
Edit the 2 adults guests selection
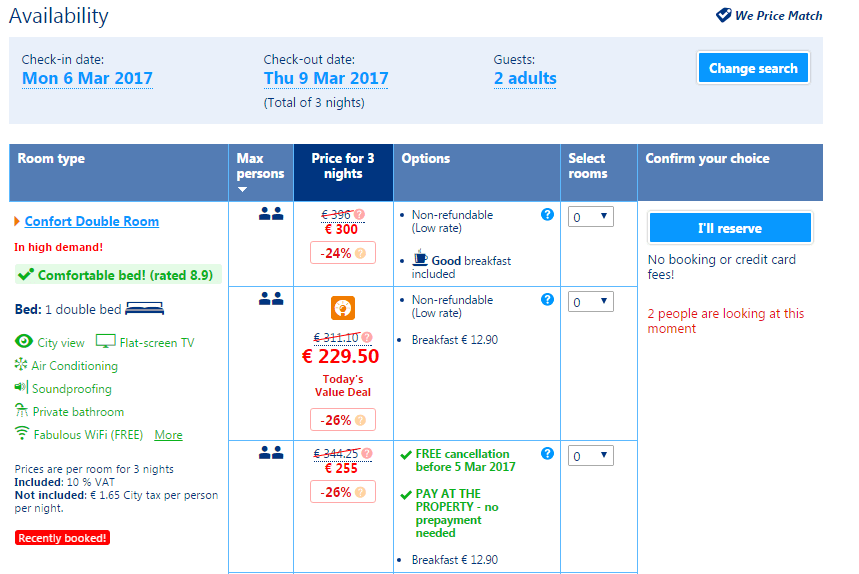[525, 79]
